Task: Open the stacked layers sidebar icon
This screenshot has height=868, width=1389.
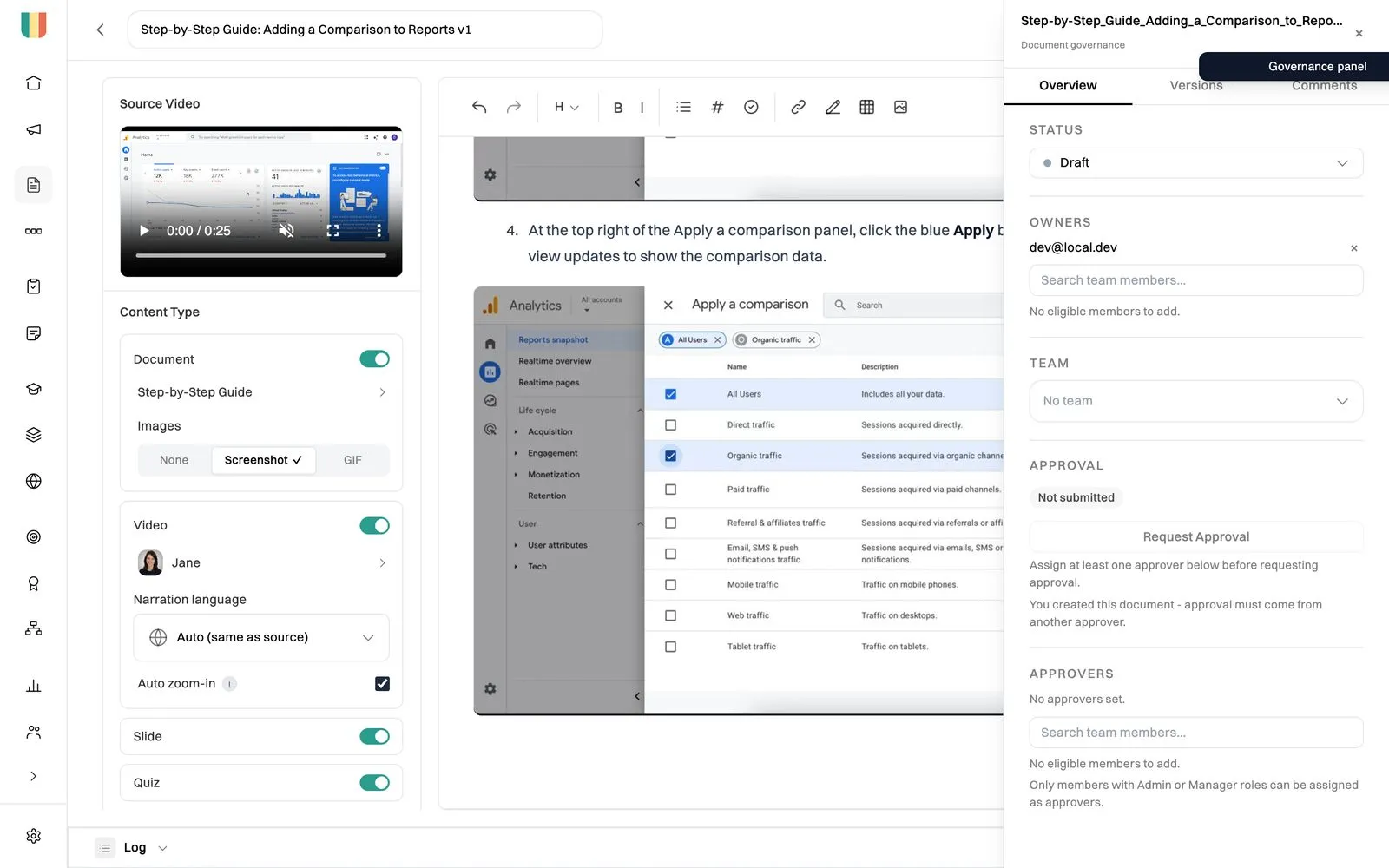Action: pos(33,435)
